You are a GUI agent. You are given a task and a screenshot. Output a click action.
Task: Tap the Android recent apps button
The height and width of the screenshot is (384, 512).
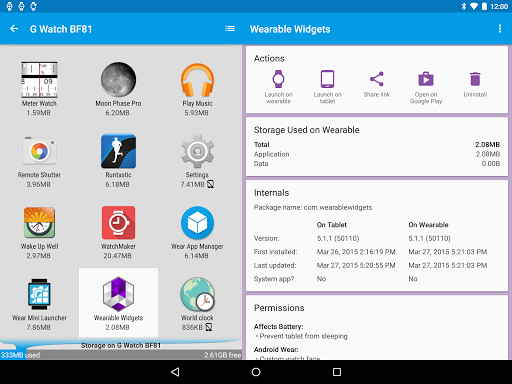point(337,372)
